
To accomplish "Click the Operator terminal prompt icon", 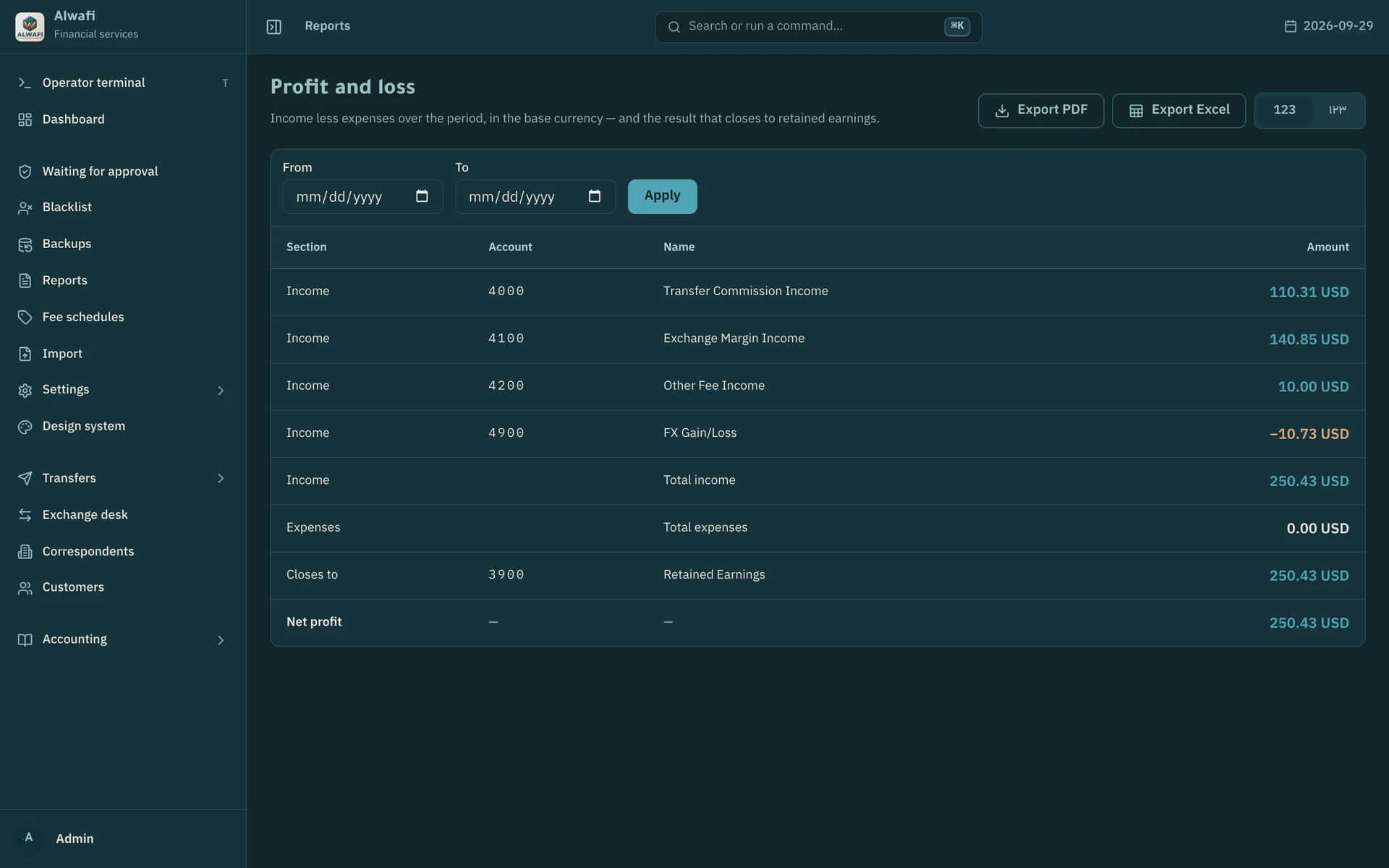I will [x=25, y=83].
